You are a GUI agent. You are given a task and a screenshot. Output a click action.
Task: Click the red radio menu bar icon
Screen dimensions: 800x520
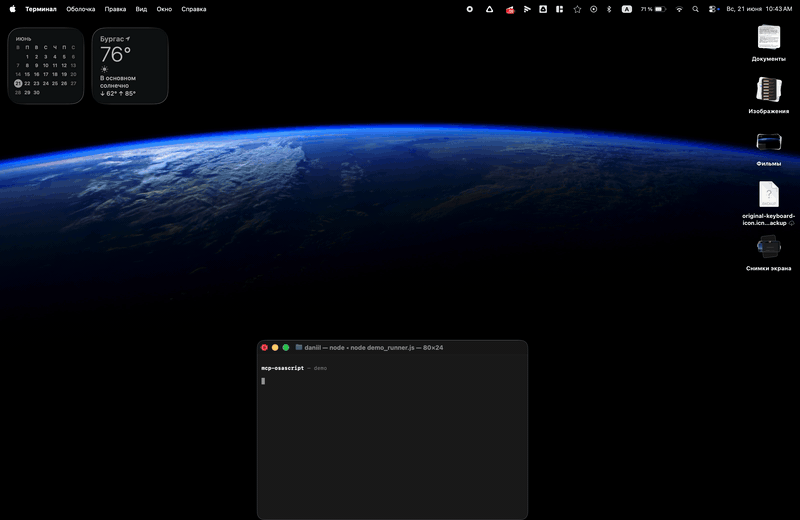[510, 9]
